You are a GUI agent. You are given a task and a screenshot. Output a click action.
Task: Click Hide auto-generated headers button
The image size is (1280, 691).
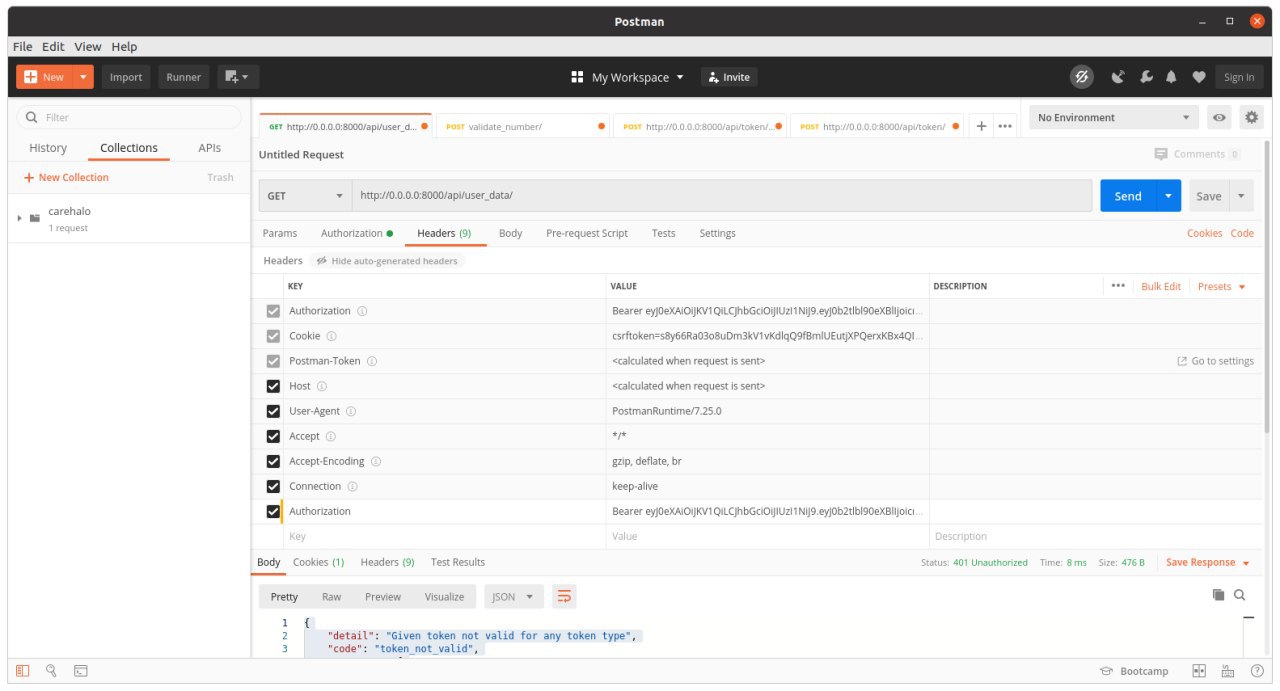[x=387, y=261]
